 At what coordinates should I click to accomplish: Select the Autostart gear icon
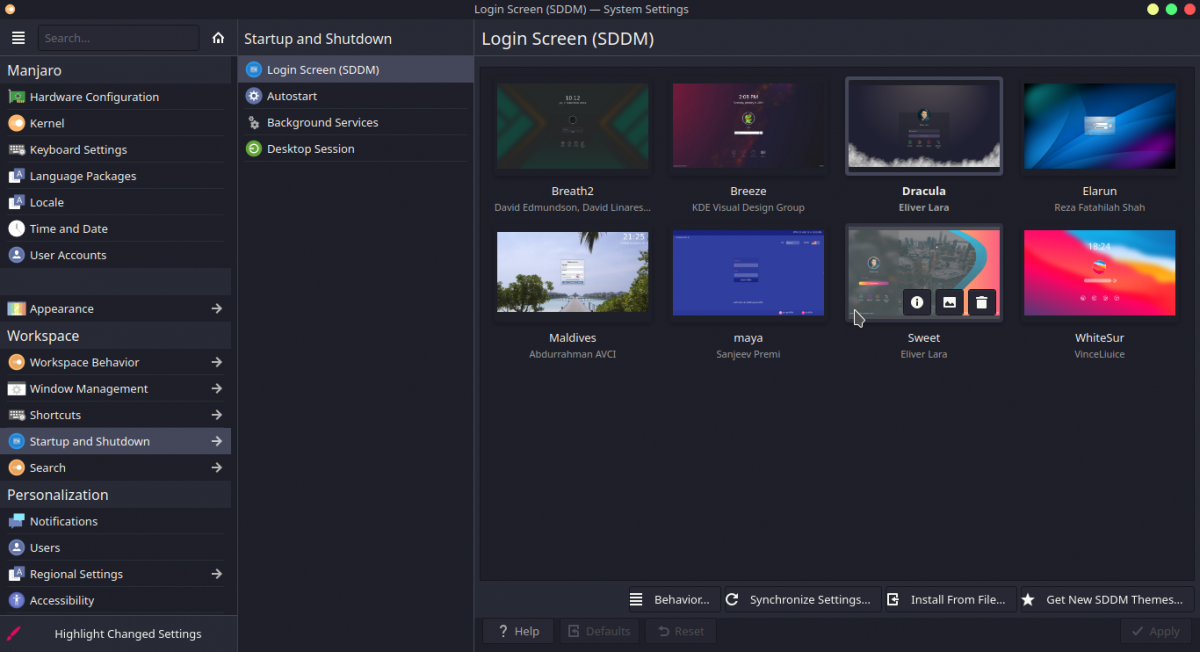tap(255, 95)
